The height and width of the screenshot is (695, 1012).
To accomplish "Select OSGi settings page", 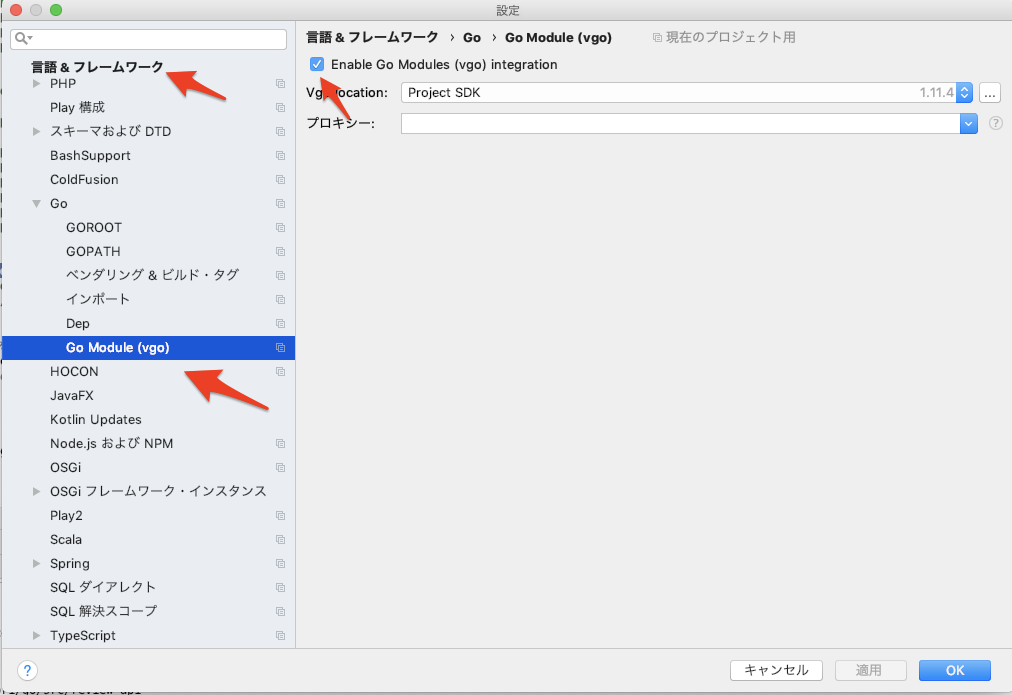I will [65, 467].
